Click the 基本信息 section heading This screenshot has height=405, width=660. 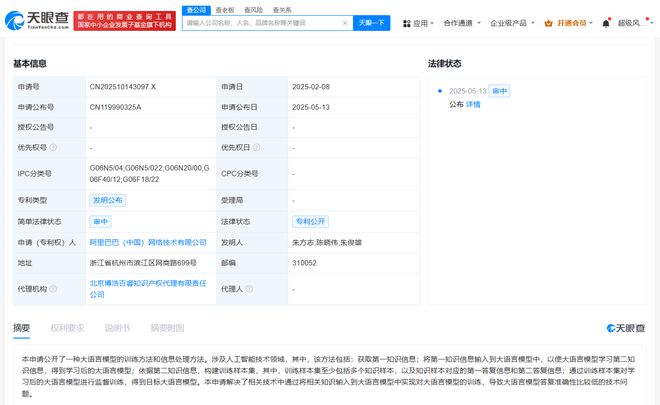pos(30,64)
